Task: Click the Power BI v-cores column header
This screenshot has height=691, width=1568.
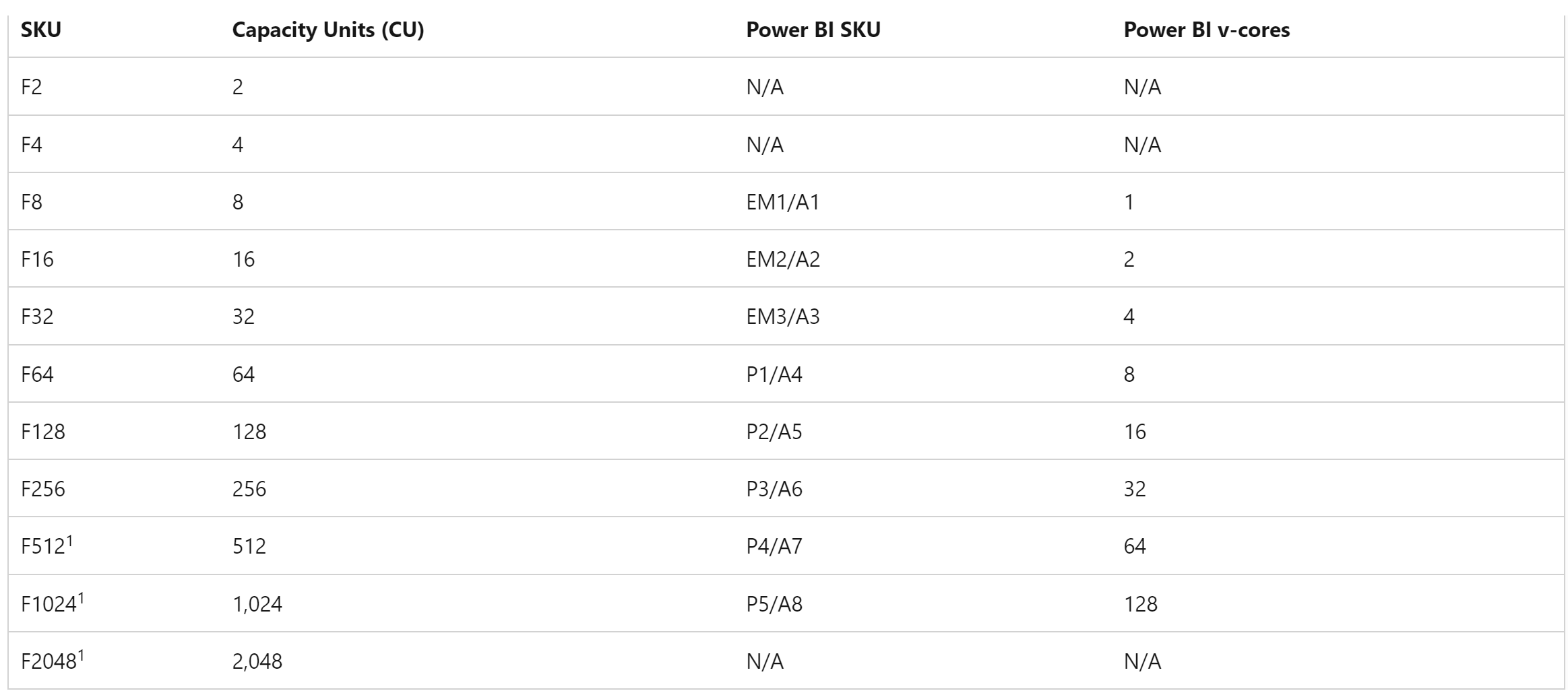Action: 1206,30
